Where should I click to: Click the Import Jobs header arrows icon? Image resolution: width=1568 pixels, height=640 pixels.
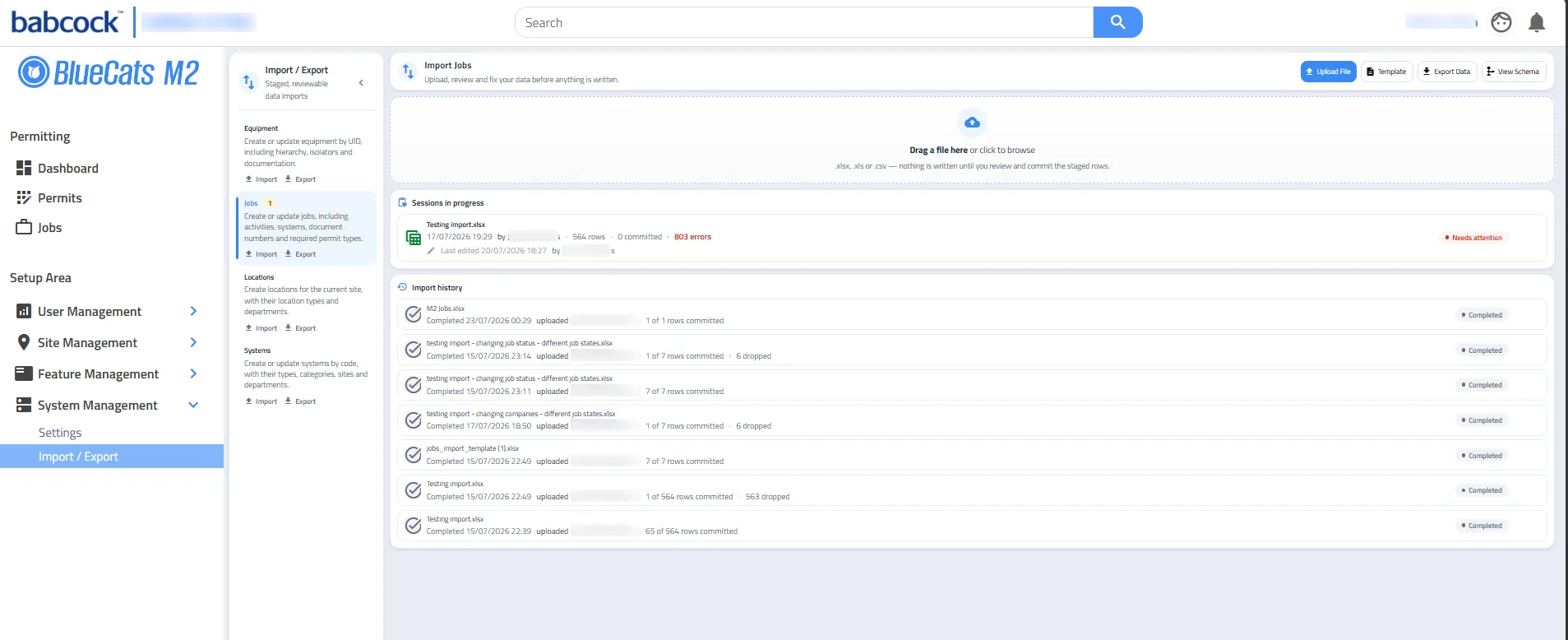[x=409, y=72]
